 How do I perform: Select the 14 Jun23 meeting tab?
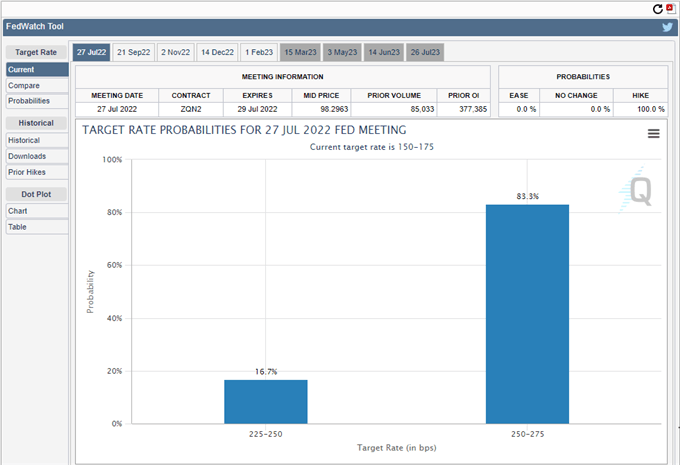pos(384,52)
